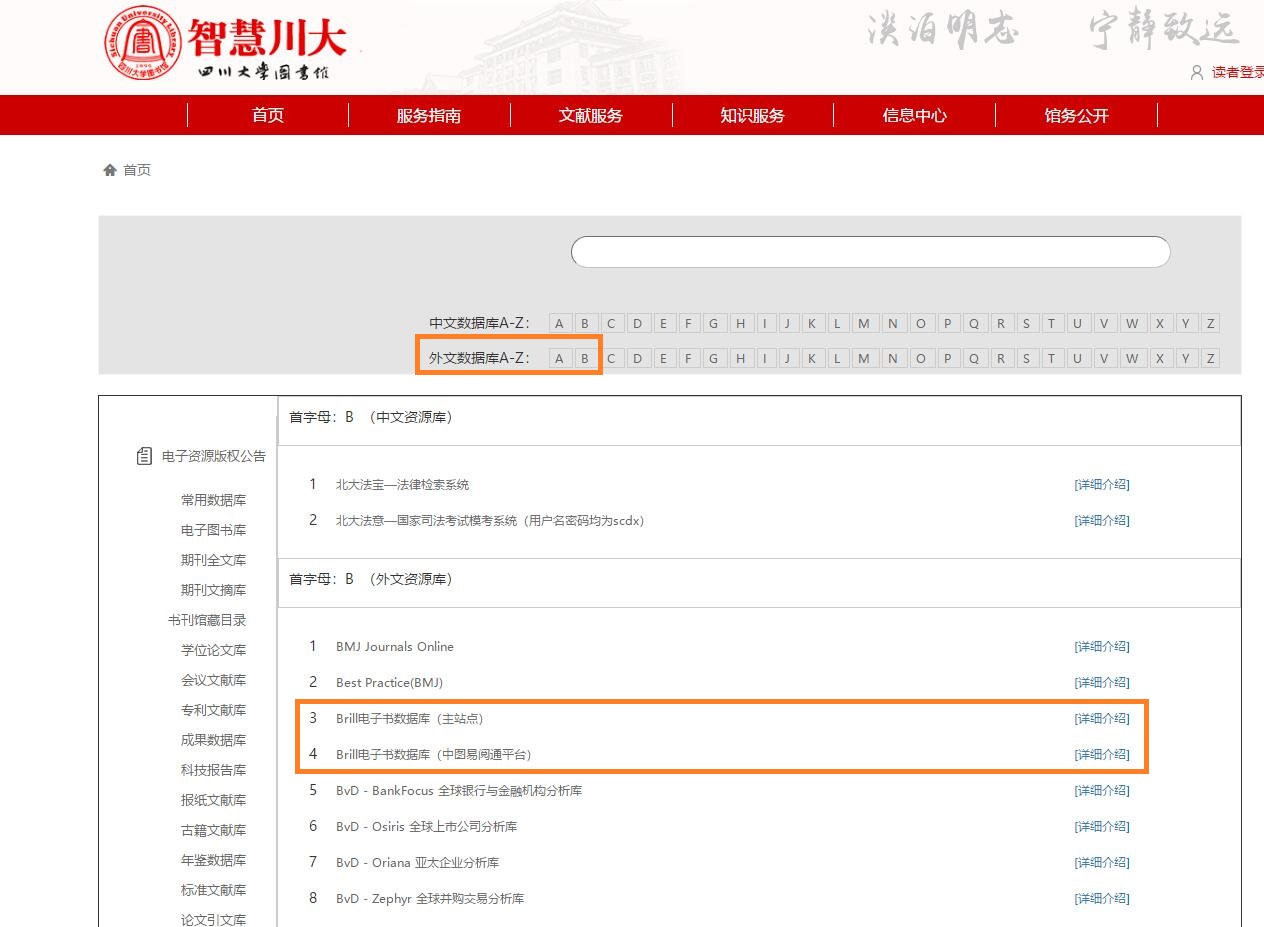Click the reader login user icon

1197,72
